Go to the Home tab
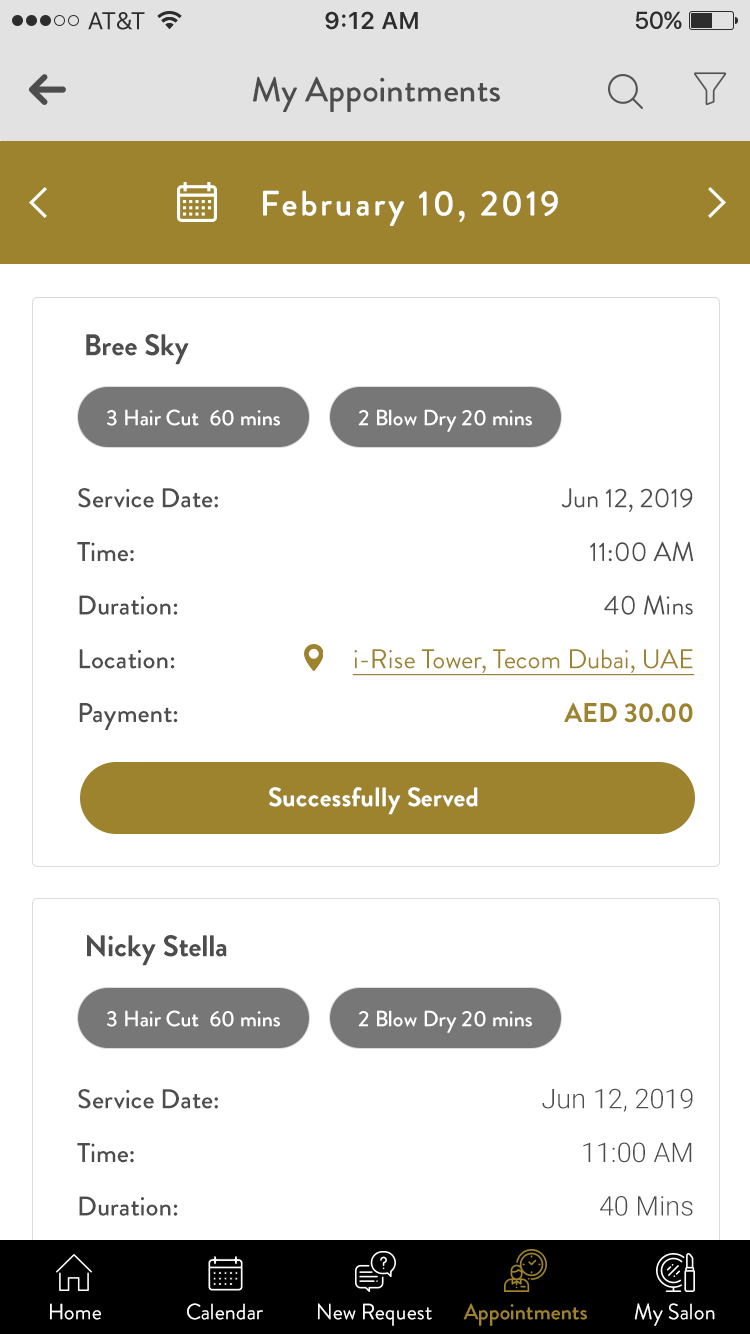750x1334 pixels. pos(75,1286)
